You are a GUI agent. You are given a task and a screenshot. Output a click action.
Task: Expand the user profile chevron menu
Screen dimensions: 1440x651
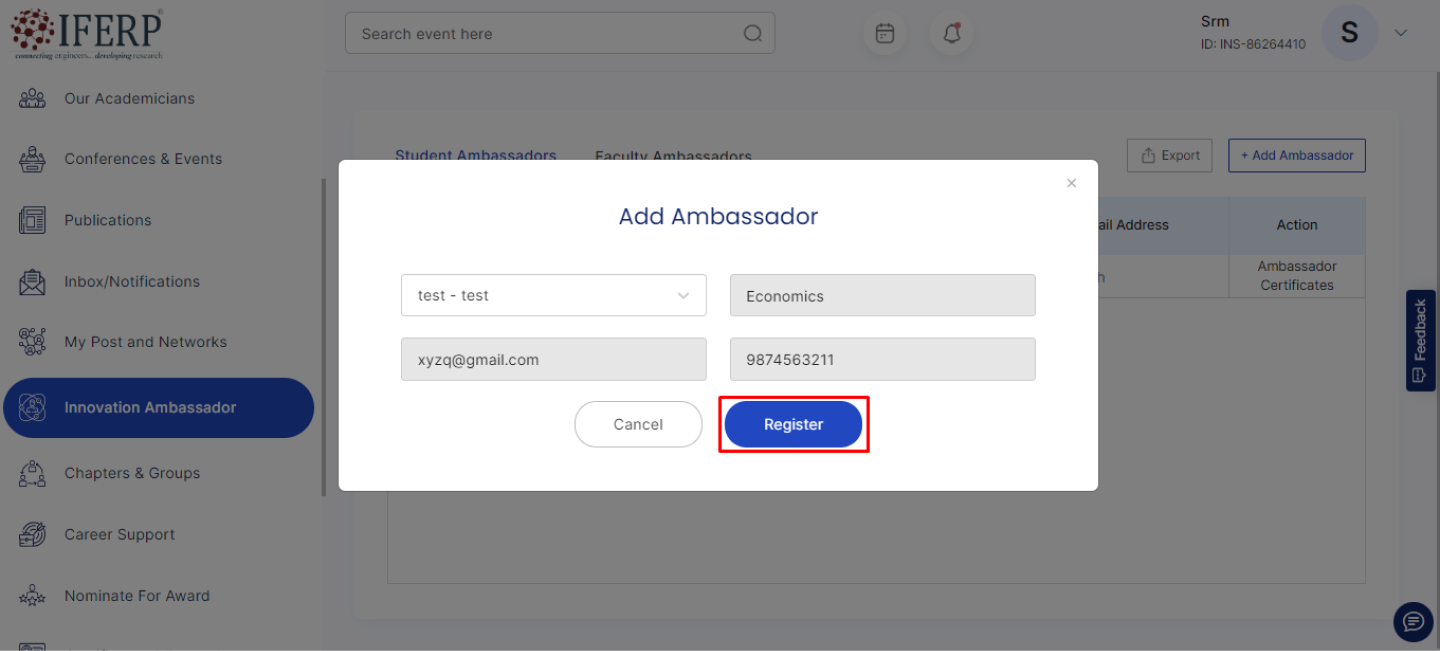[x=1401, y=33]
